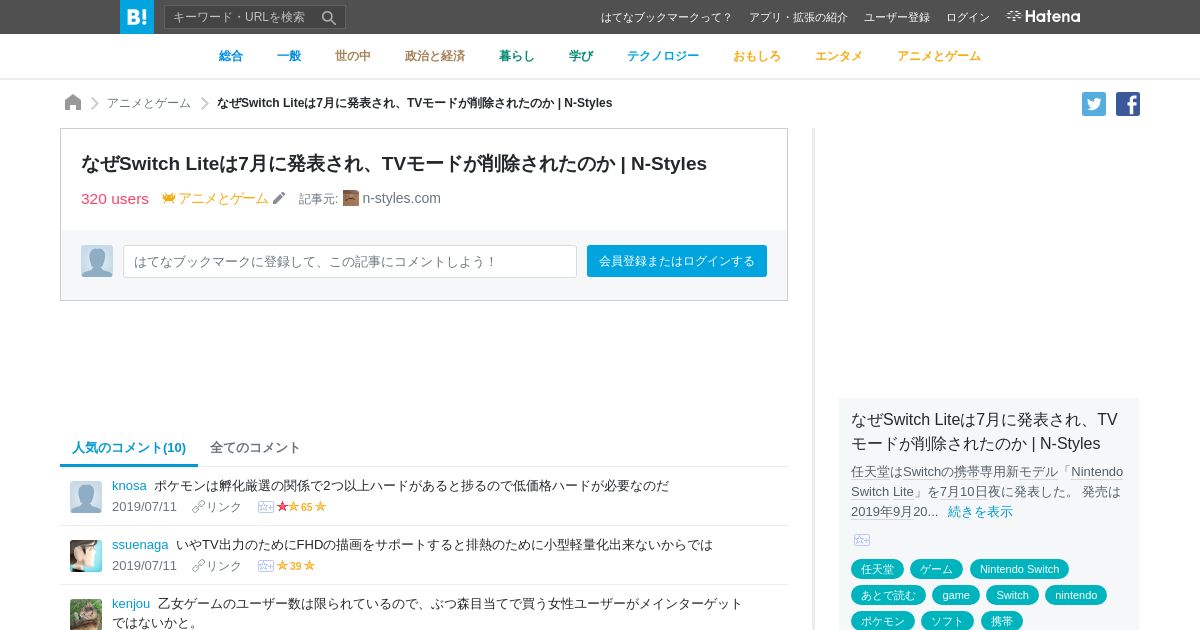Add a star to ssuenaga's comment

(x=266, y=566)
